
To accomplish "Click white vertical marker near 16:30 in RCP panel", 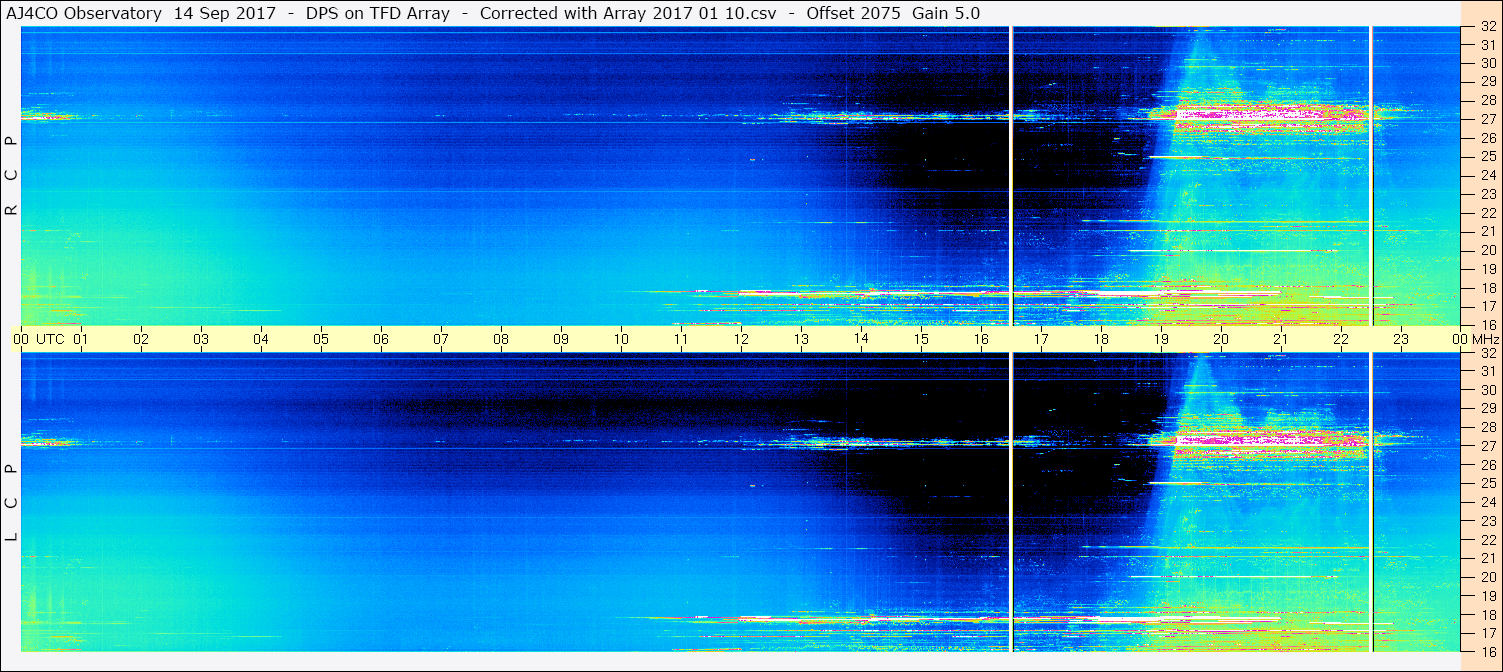I will 1012,175.
